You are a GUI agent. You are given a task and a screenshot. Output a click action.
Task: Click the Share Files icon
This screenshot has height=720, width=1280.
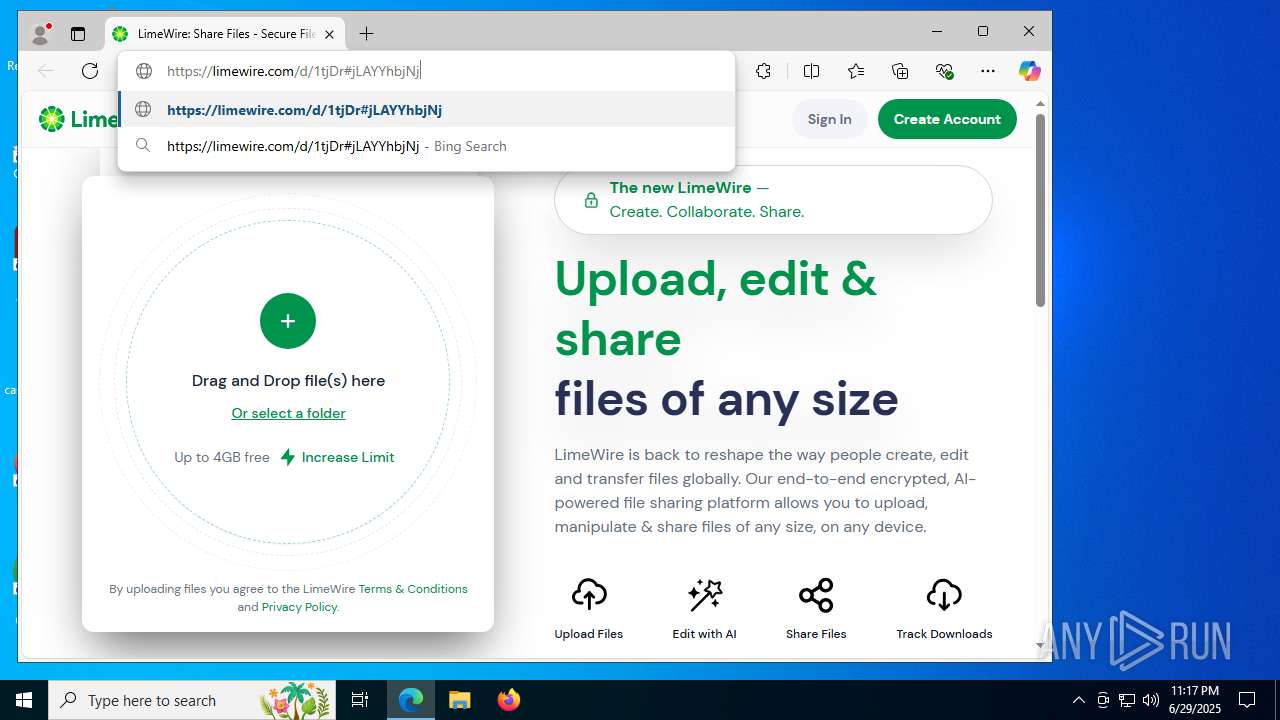(816, 595)
